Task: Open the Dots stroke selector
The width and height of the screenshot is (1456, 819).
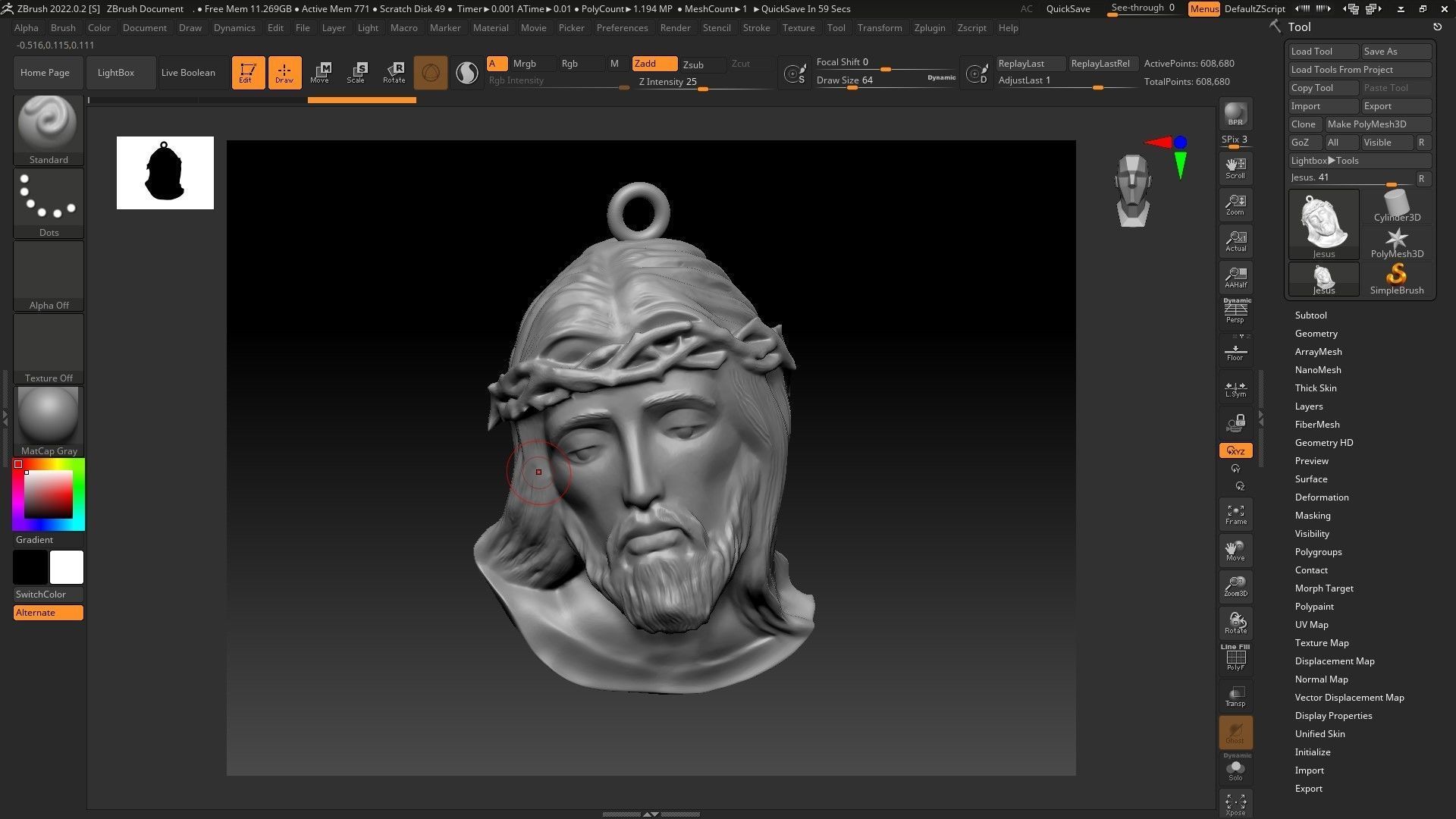Action: pos(49,202)
